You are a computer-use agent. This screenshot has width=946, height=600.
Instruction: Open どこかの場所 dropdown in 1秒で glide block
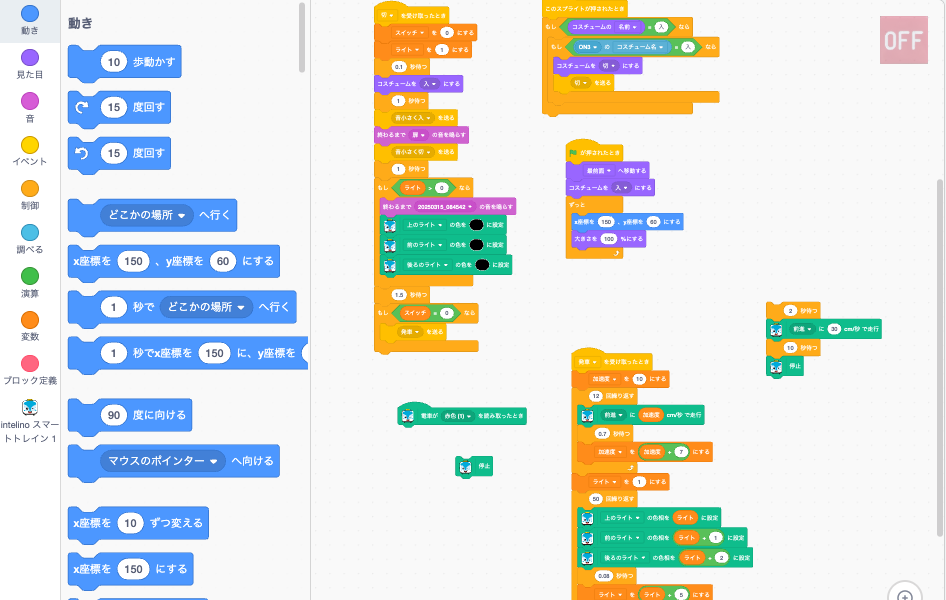tap(206, 308)
